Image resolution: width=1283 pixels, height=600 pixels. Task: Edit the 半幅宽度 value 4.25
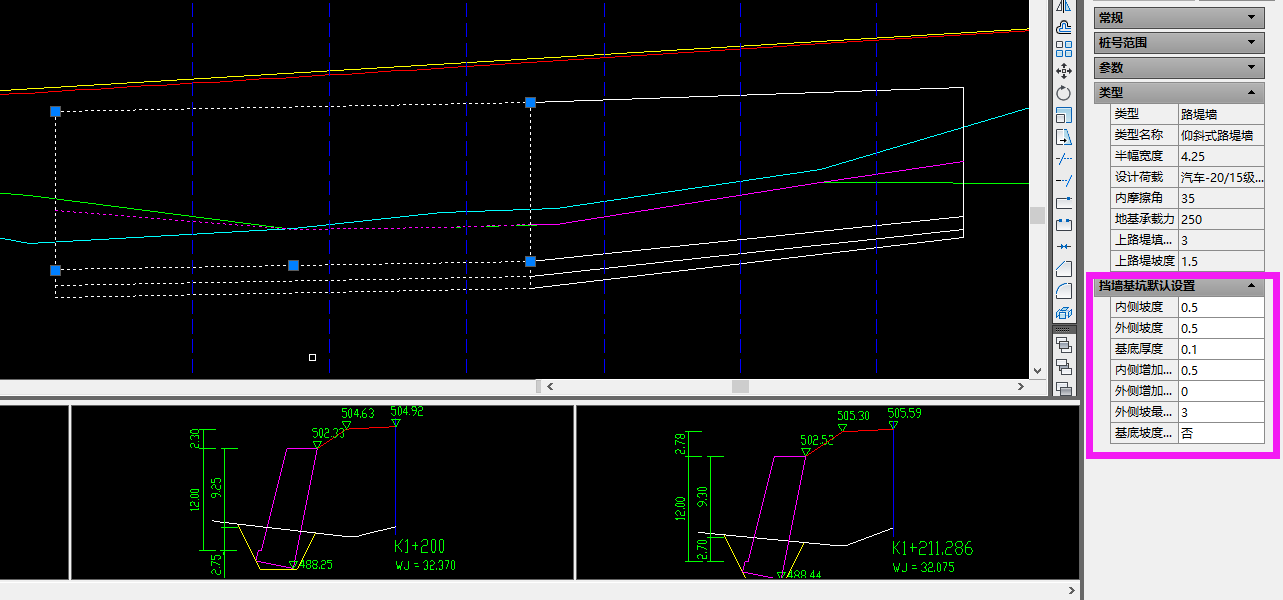[1220, 156]
